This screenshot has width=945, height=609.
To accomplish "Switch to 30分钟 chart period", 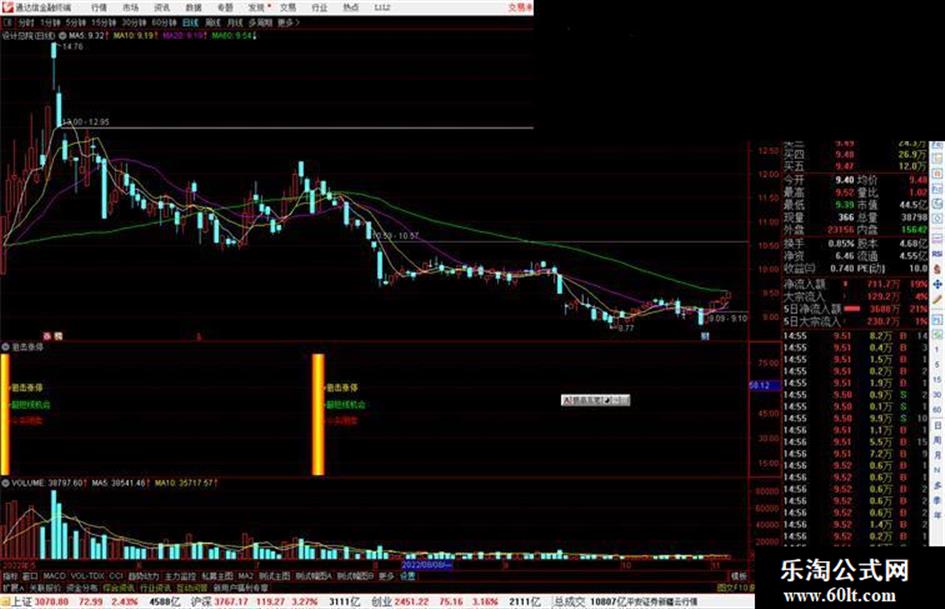I will pos(134,22).
